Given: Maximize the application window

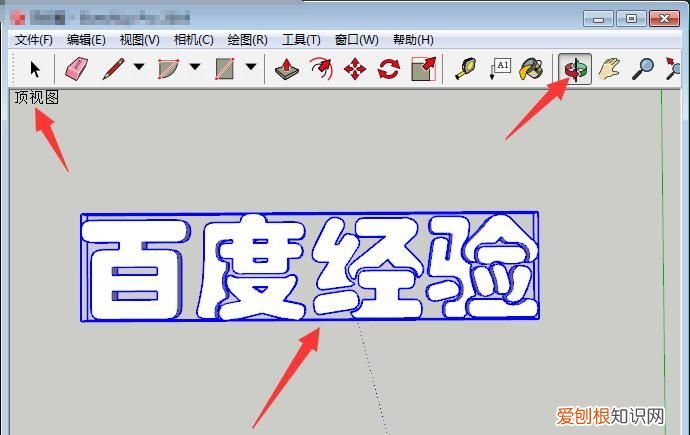Looking at the screenshot, I should point(631,19).
